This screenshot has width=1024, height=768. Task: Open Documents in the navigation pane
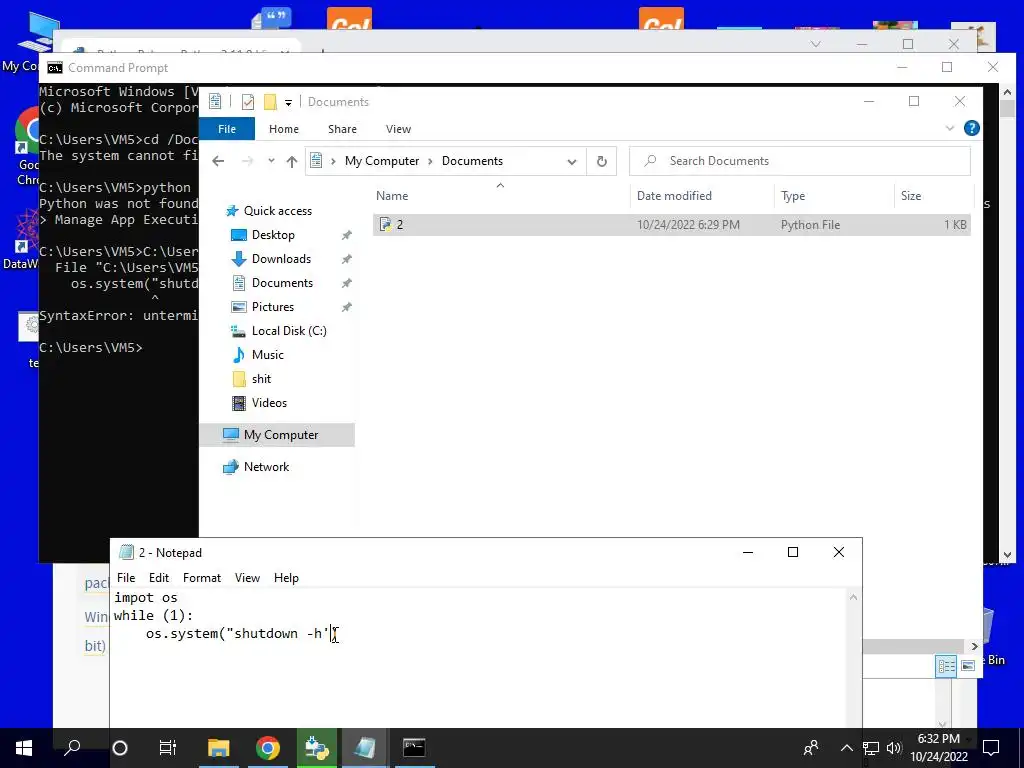[x=282, y=283]
